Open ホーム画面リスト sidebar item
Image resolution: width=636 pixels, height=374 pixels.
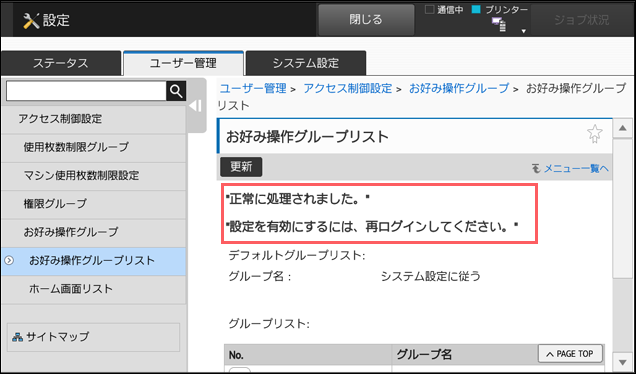(x=93, y=289)
